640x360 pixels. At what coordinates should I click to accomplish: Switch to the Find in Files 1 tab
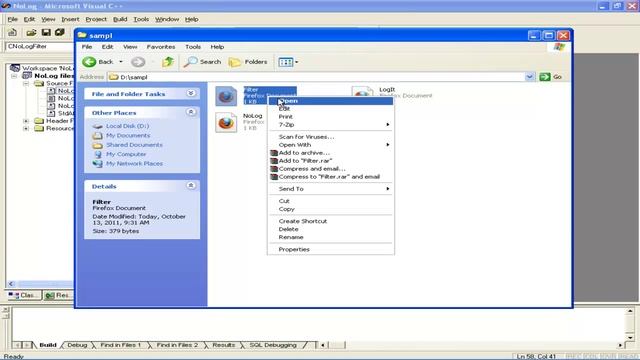pyautogui.click(x=120, y=345)
